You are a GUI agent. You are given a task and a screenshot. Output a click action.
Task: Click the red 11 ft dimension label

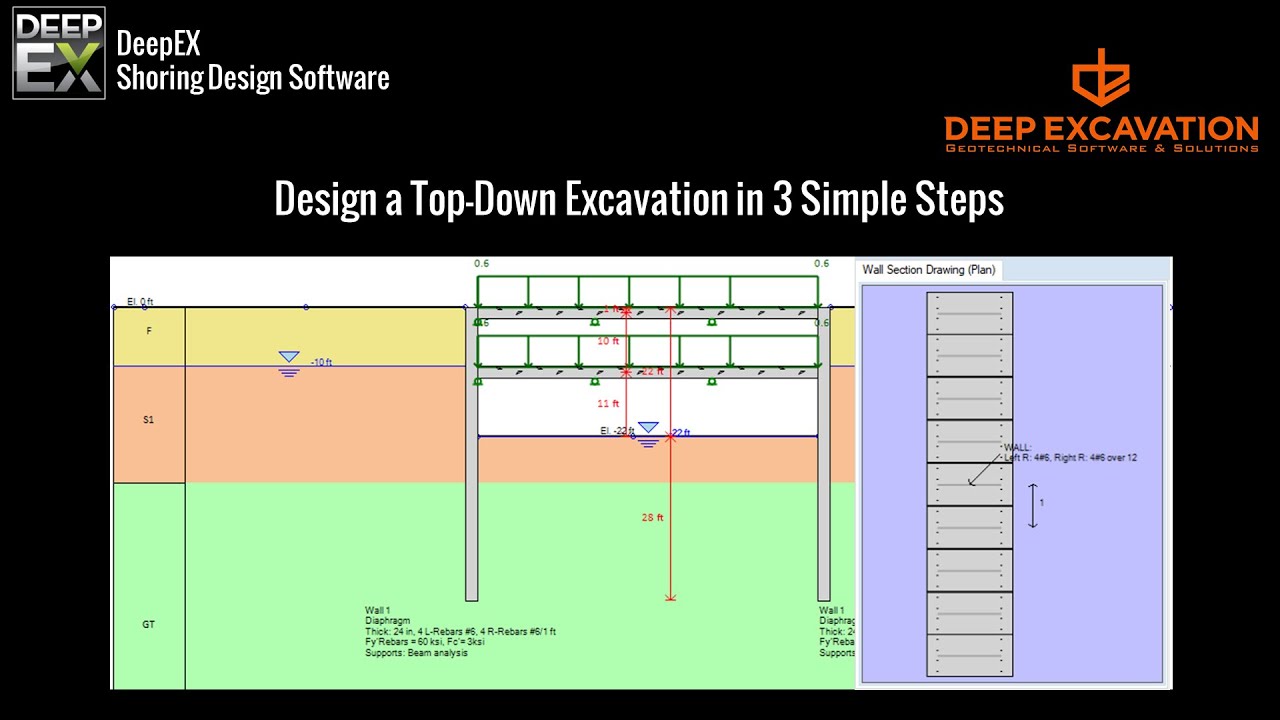pyautogui.click(x=610, y=404)
